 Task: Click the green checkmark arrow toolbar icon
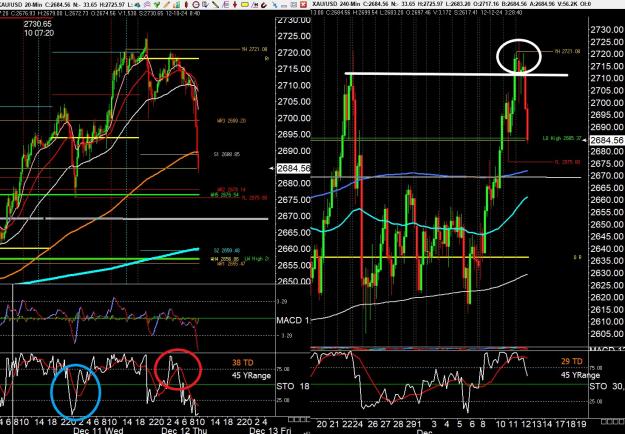click(x=157, y=5)
